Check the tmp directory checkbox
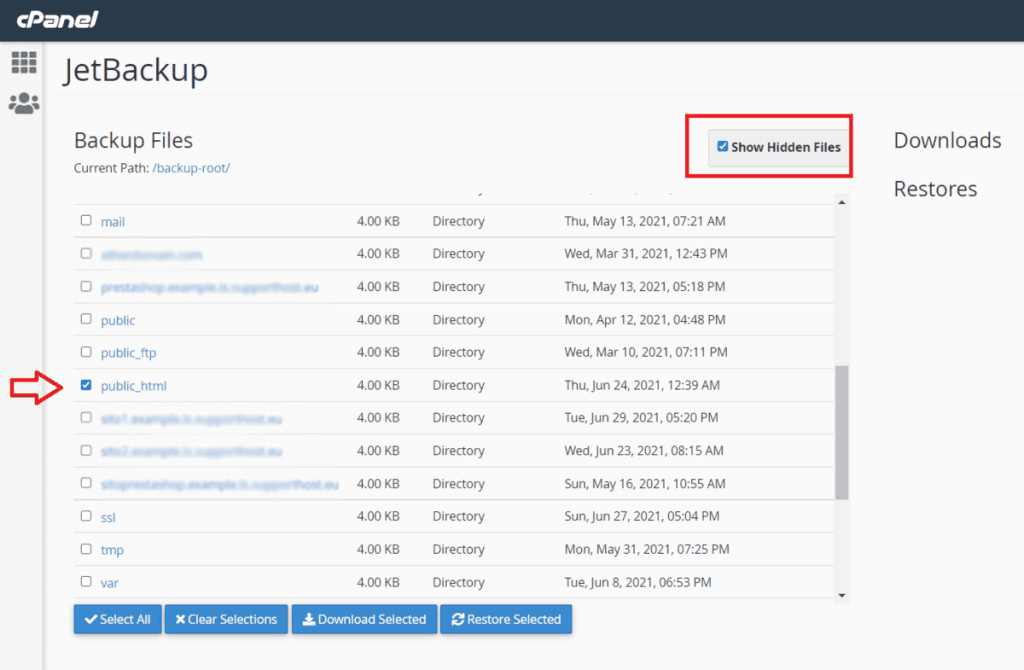This screenshot has width=1024, height=670. [86, 549]
